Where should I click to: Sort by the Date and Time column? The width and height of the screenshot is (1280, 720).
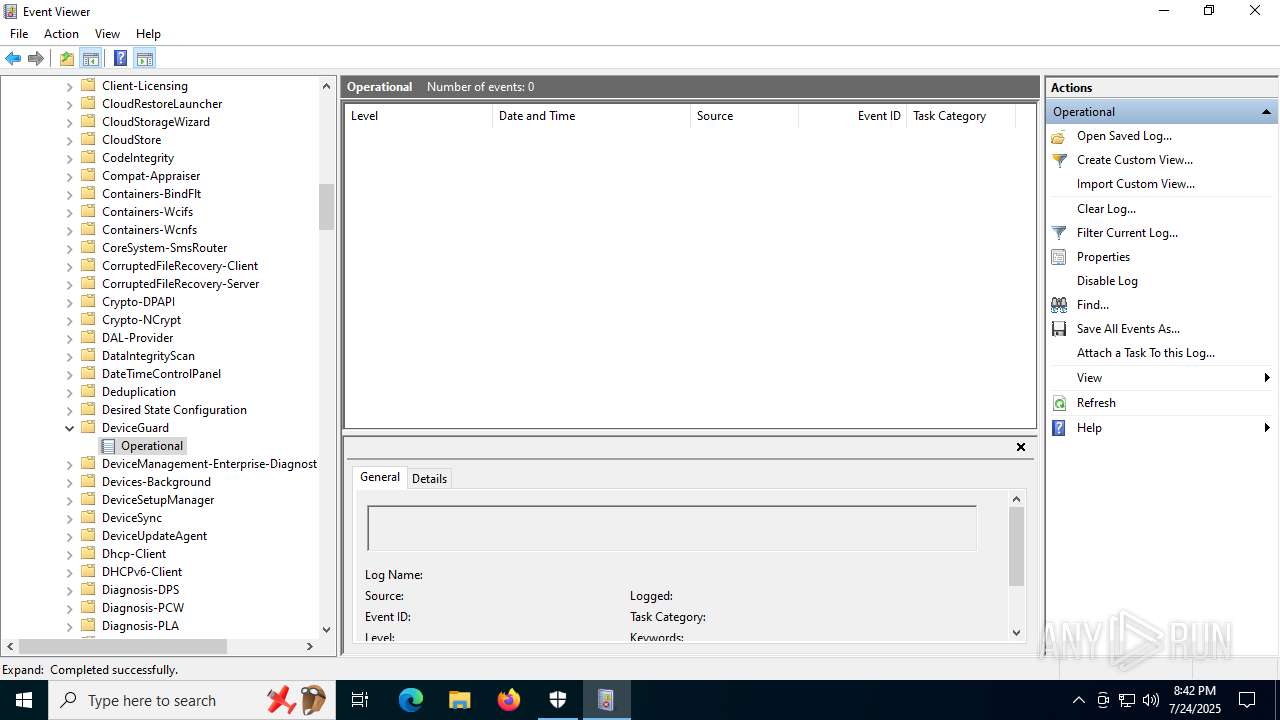591,116
